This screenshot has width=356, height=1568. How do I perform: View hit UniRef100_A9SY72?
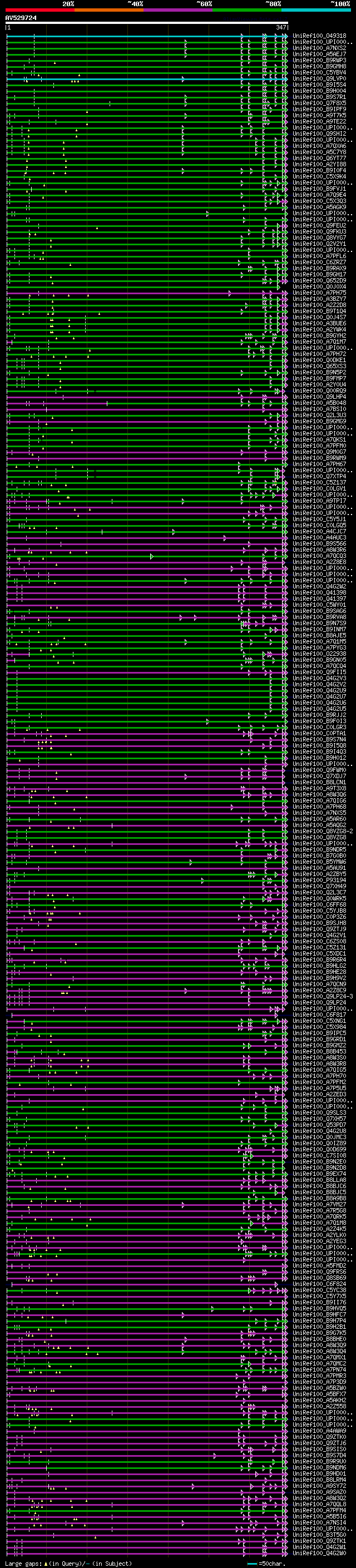click(x=319, y=1486)
